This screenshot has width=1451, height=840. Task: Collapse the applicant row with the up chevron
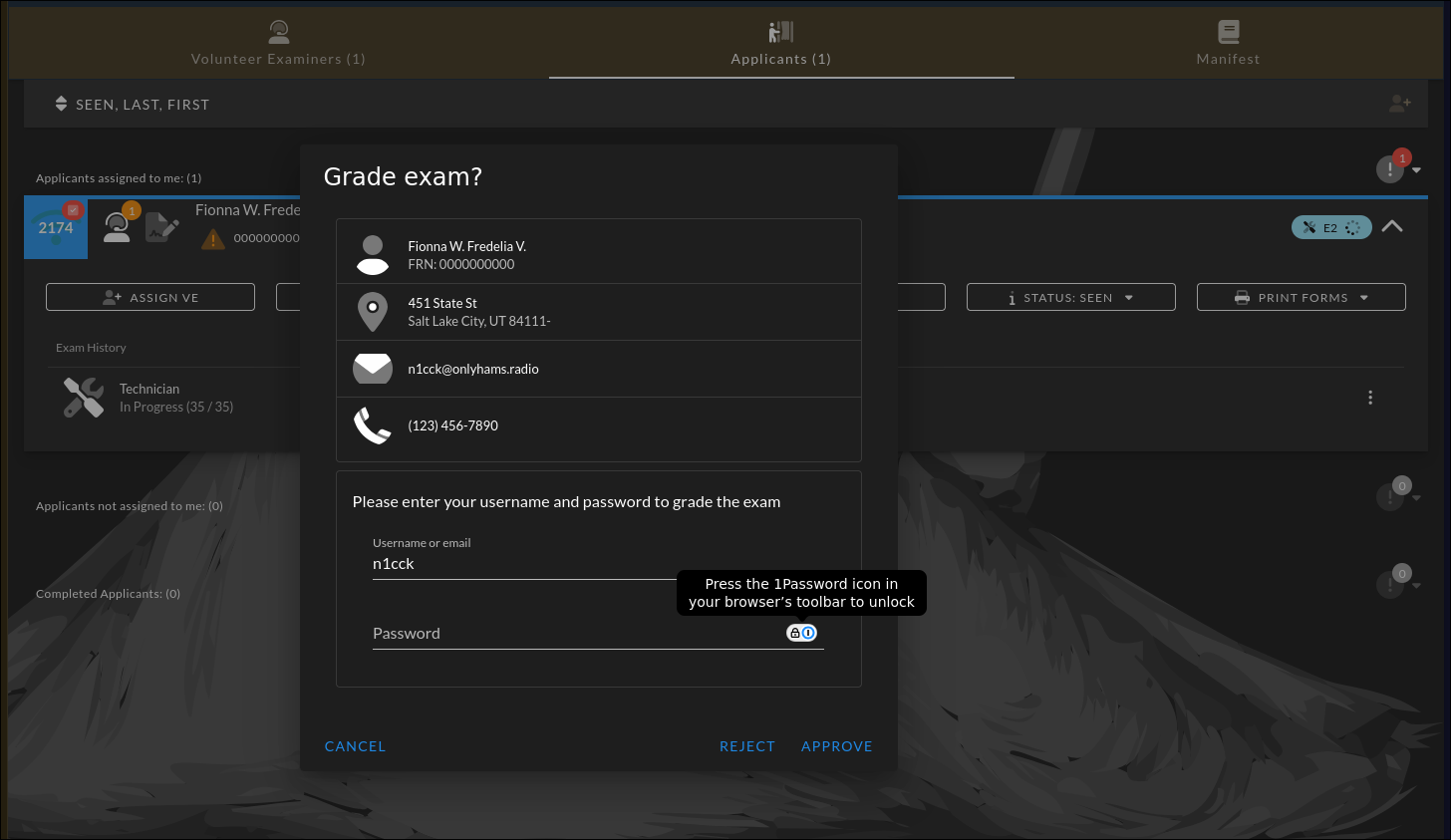pyautogui.click(x=1392, y=226)
